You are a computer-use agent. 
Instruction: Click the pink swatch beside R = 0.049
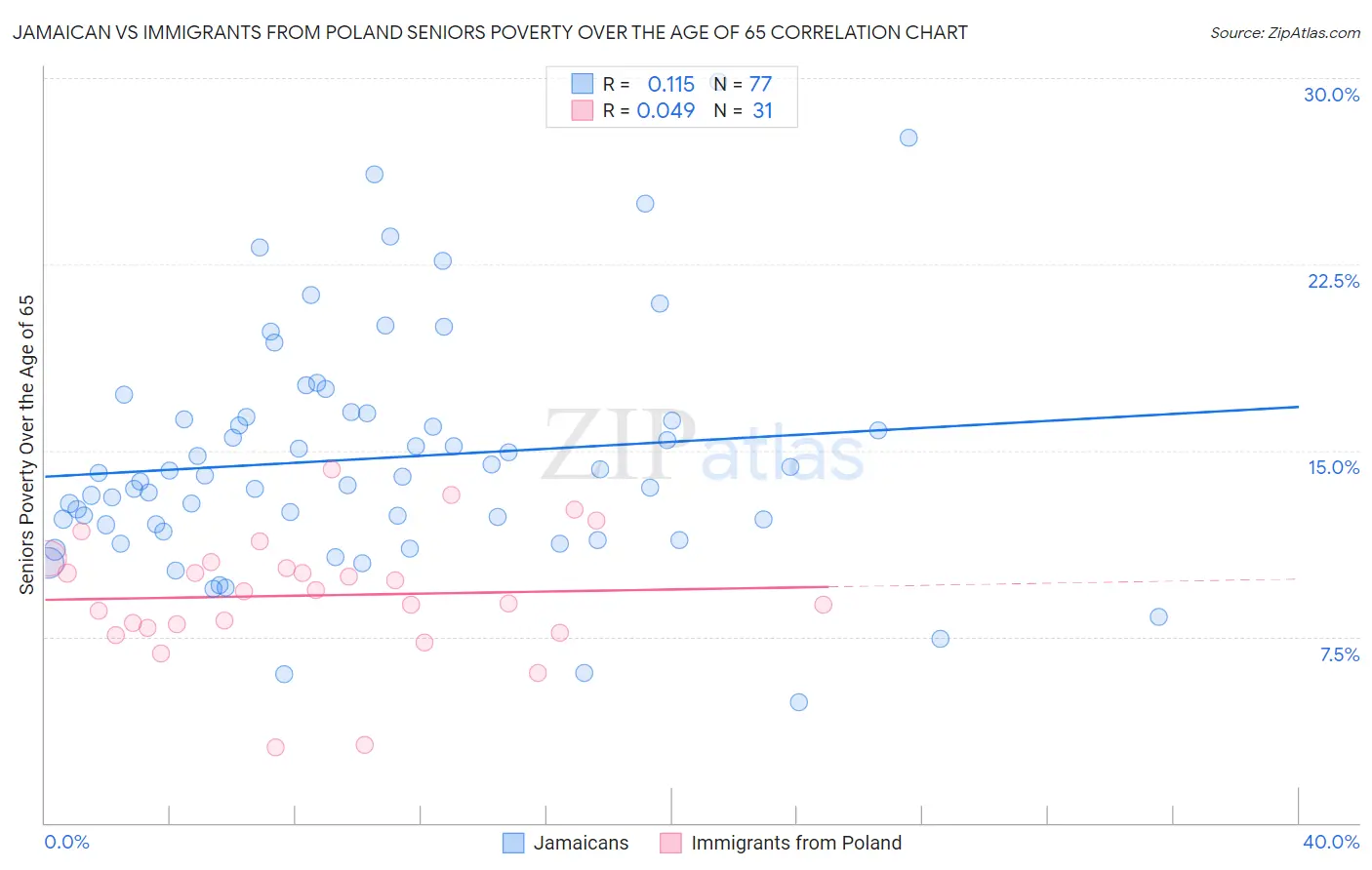pyautogui.click(x=582, y=110)
